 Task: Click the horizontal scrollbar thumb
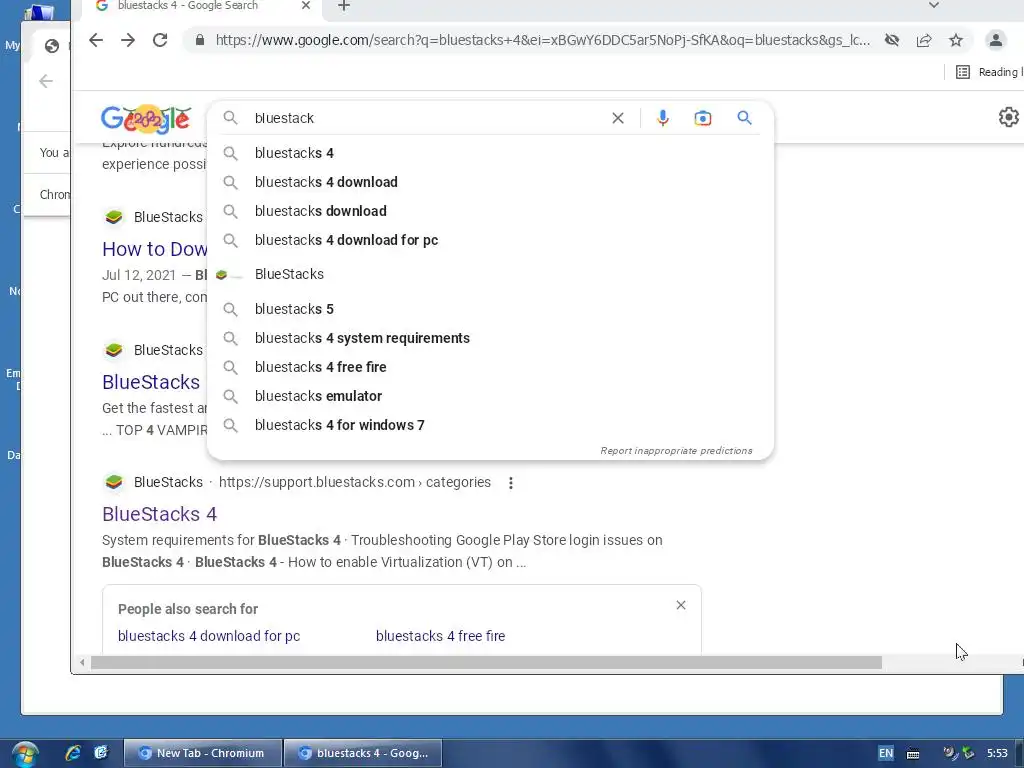[x=487, y=663]
